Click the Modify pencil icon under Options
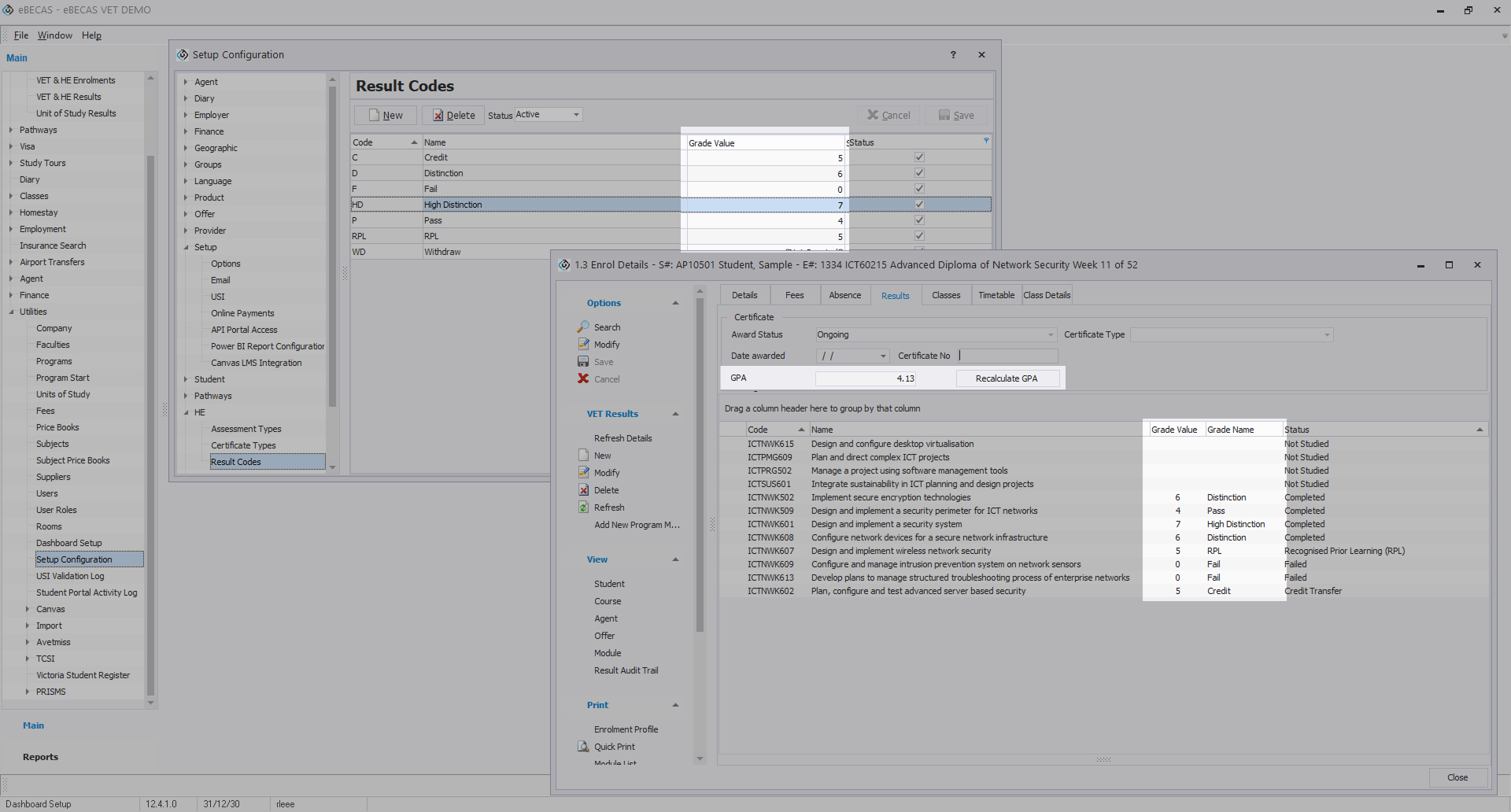1511x812 pixels. (x=583, y=344)
